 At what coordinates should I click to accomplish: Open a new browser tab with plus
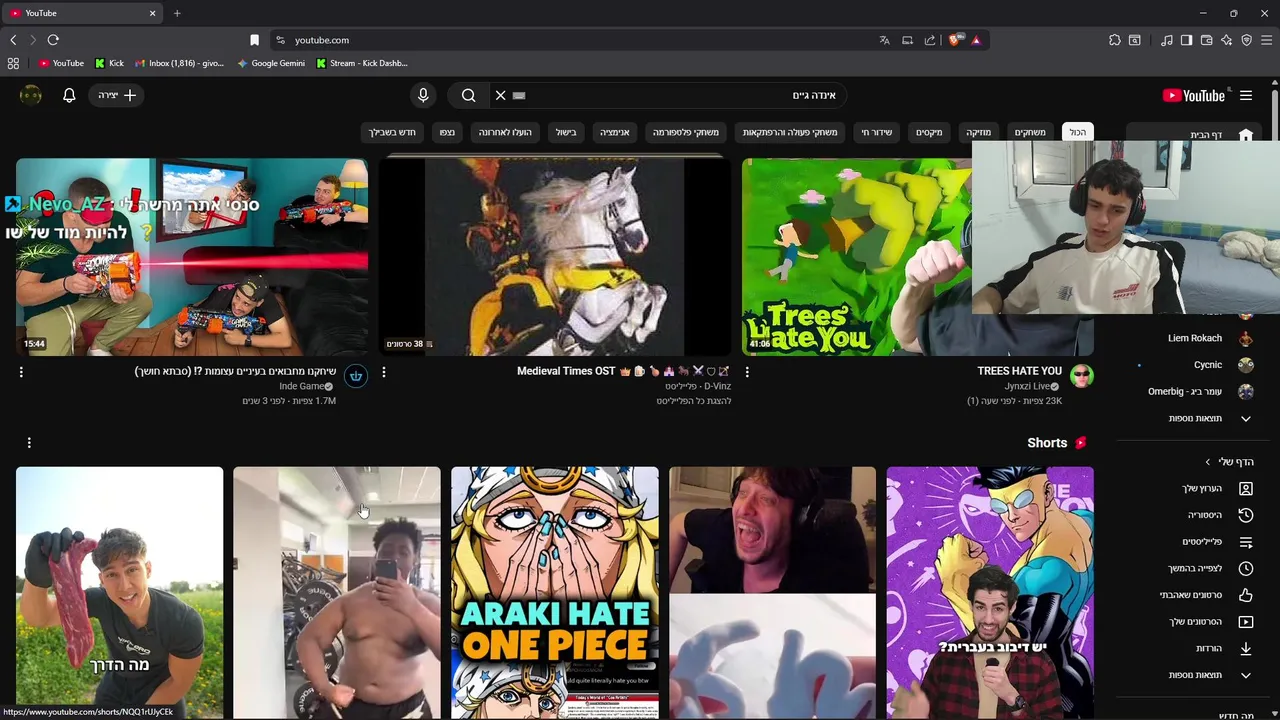click(x=177, y=13)
